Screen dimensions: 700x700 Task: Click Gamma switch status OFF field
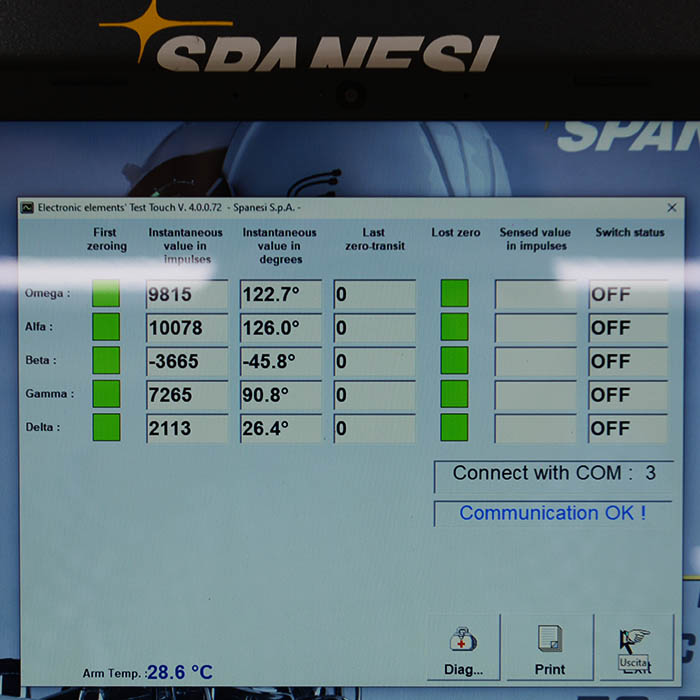[x=628, y=395]
